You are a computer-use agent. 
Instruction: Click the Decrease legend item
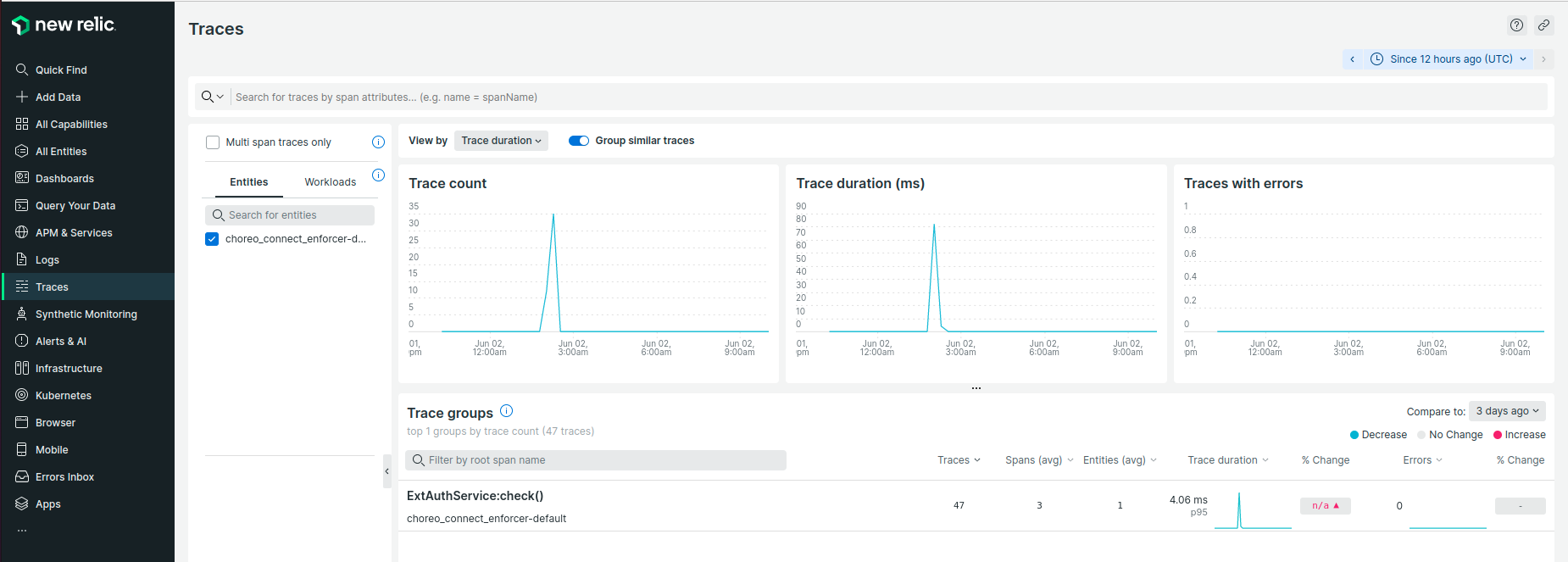pyautogui.click(x=1378, y=435)
